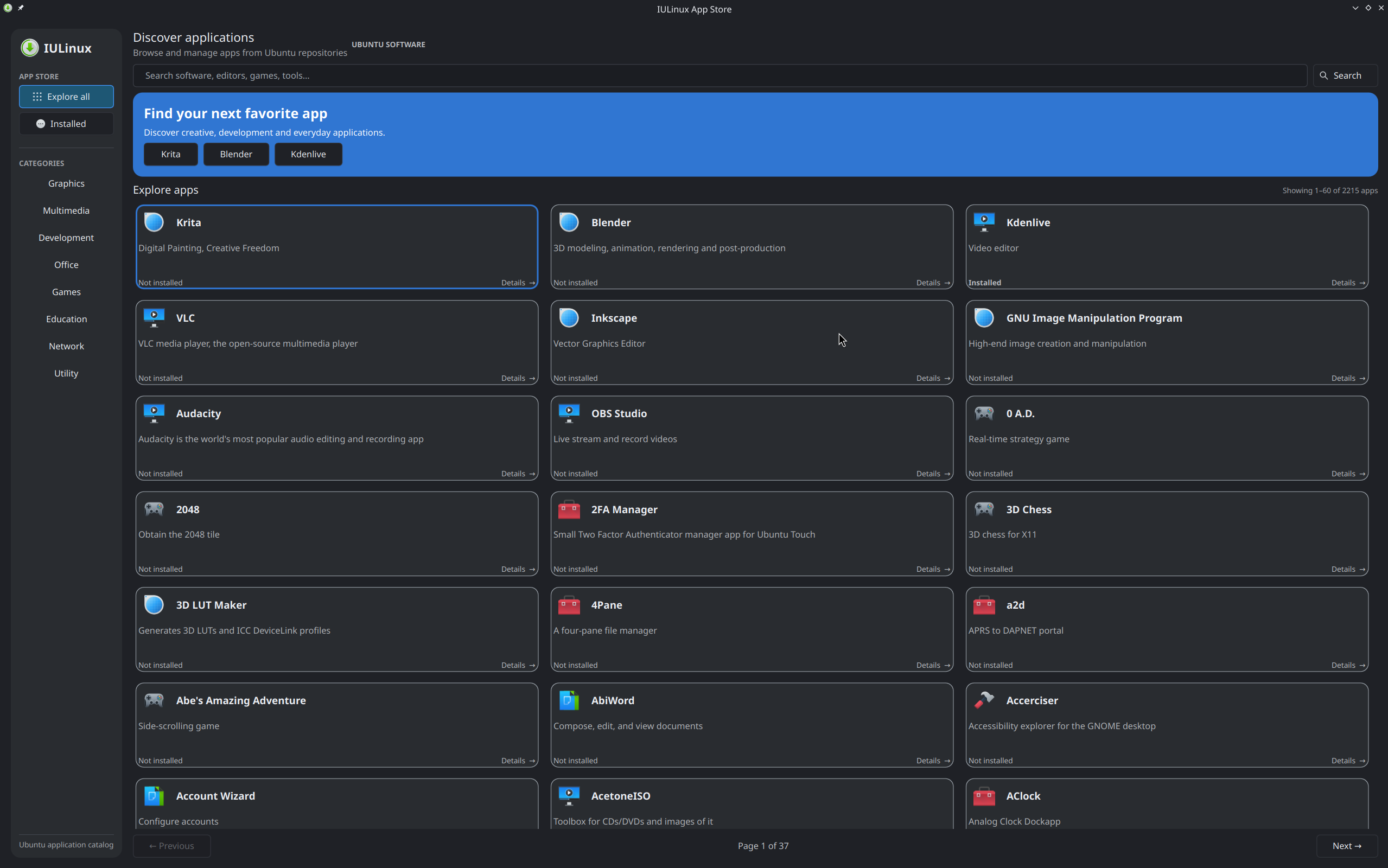
Task: Click the OBS Studio app icon
Action: pos(569,413)
